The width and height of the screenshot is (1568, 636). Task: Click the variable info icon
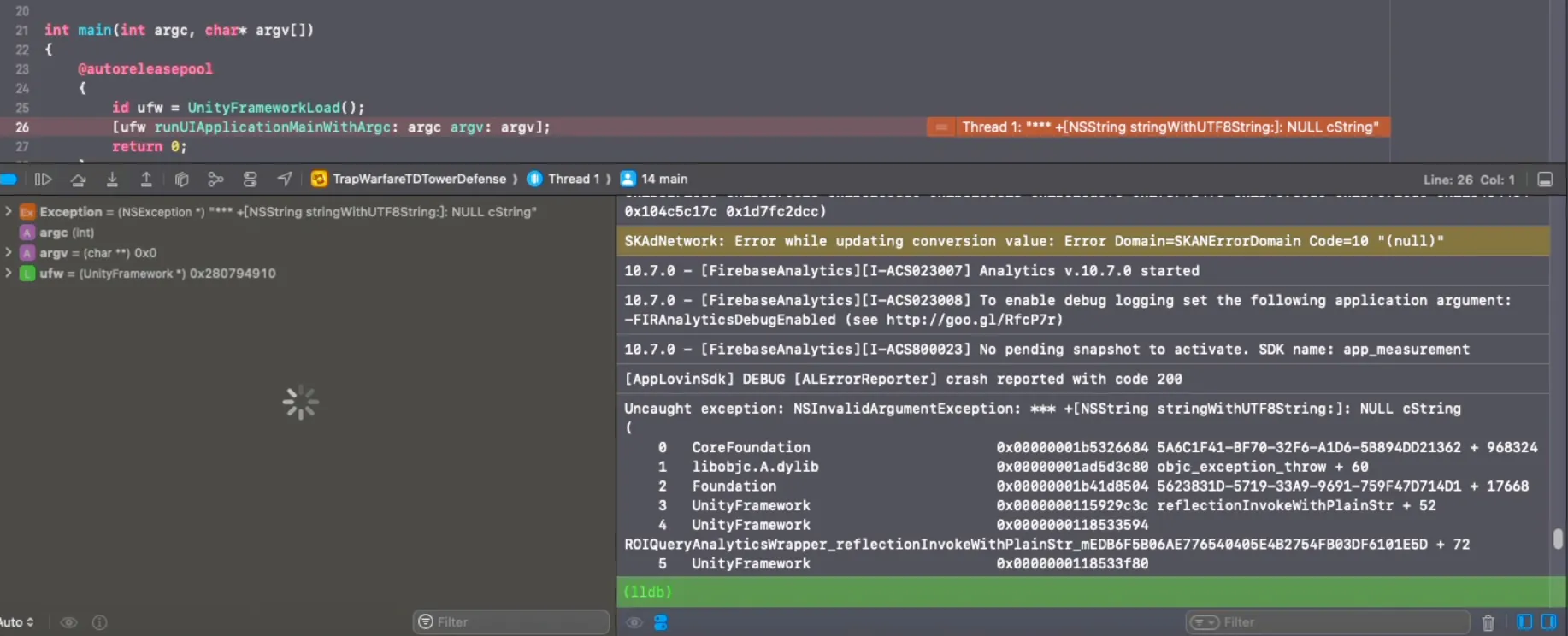100,622
